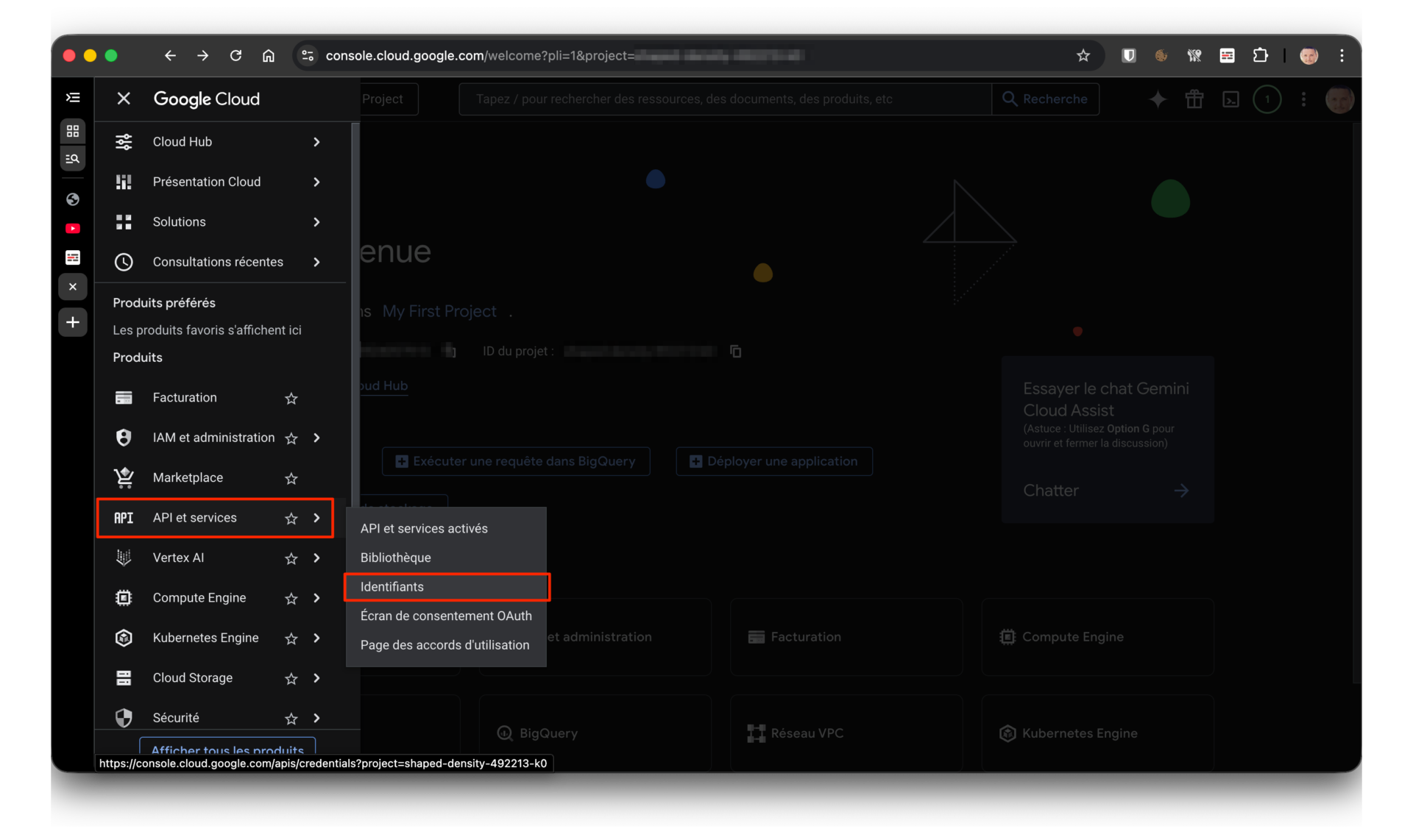Open the My First Project link
Screen dimensions: 1413x840
[439, 312]
